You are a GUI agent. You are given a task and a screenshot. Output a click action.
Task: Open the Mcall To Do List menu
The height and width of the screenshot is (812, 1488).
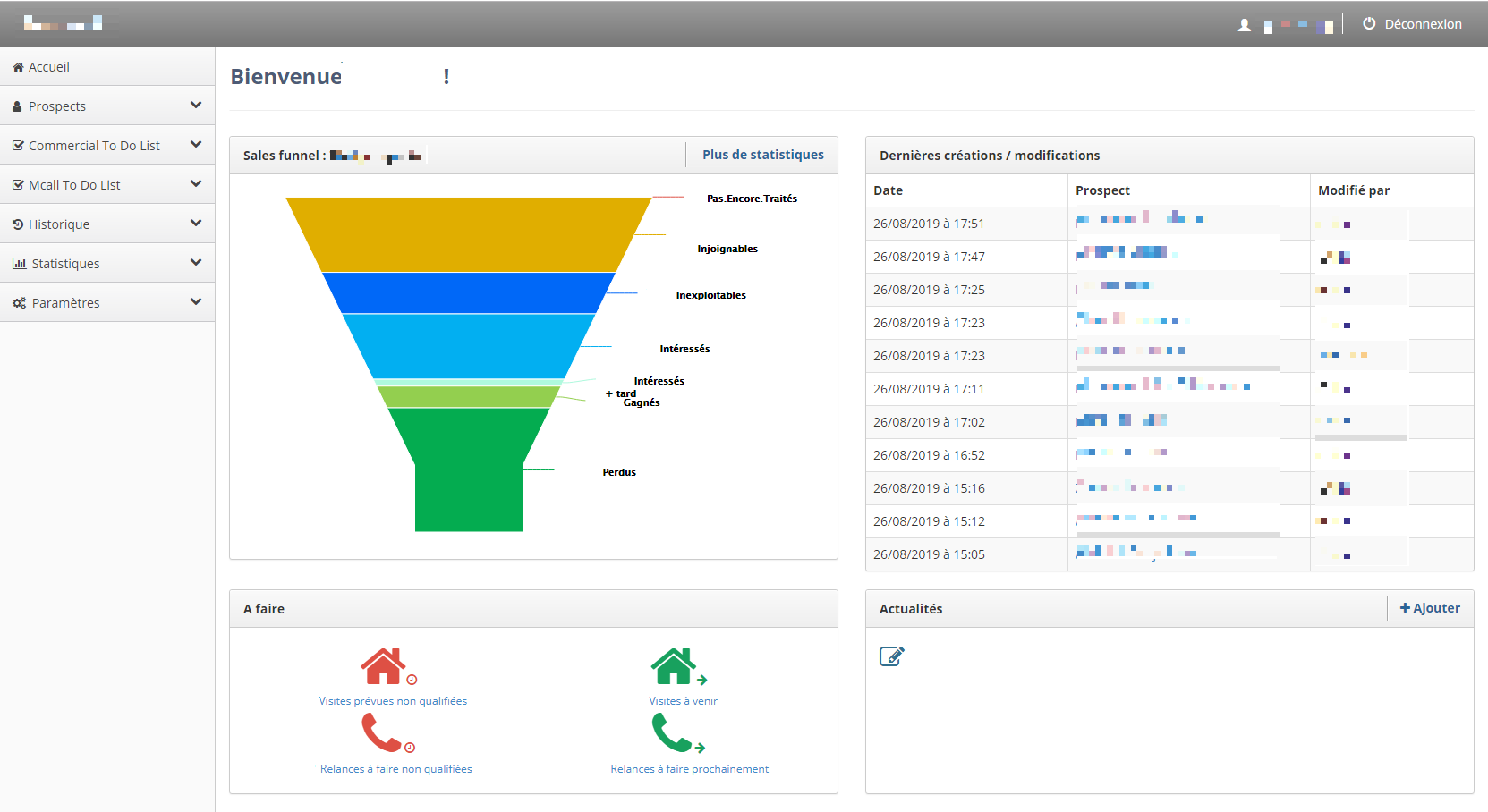click(74, 185)
